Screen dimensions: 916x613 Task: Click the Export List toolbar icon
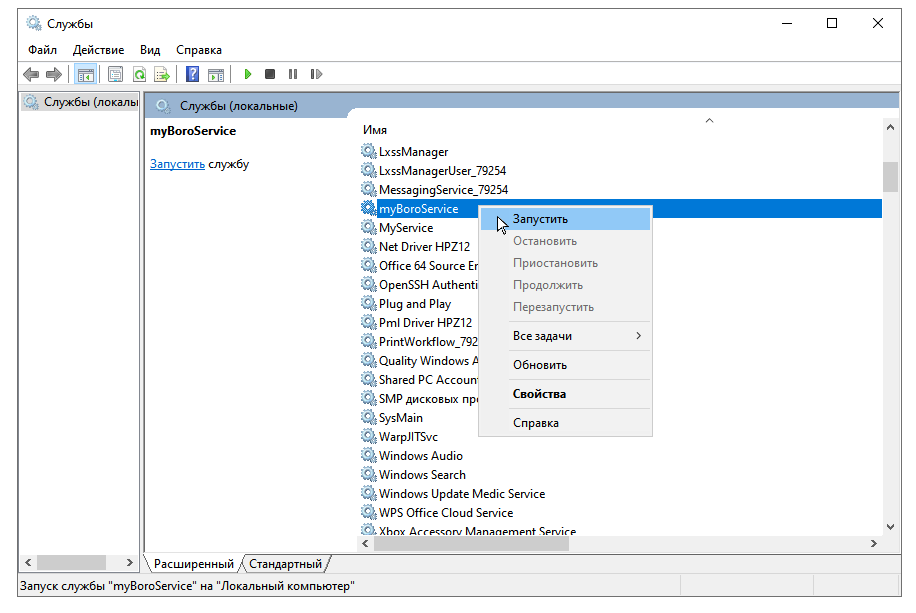(x=161, y=74)
